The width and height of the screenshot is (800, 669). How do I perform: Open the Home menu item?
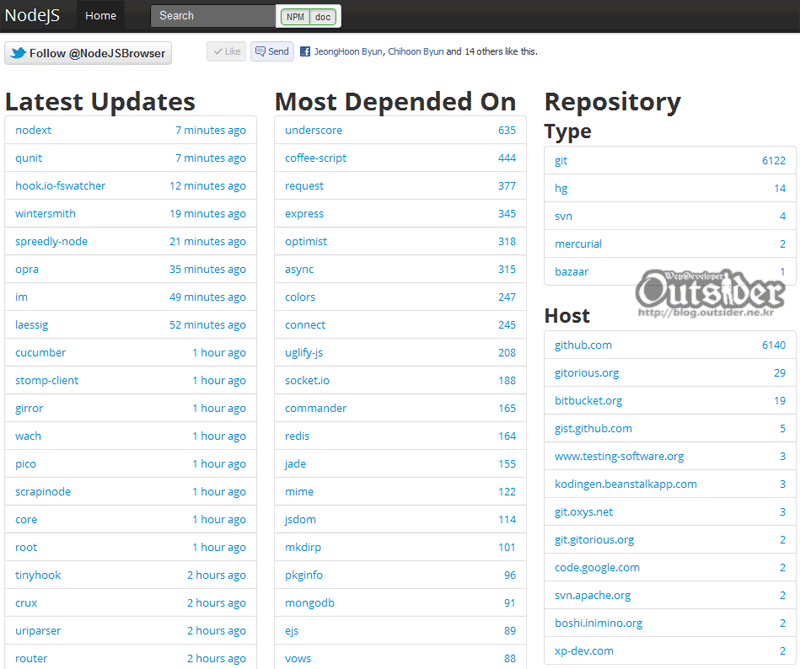(x=101, y=16)
